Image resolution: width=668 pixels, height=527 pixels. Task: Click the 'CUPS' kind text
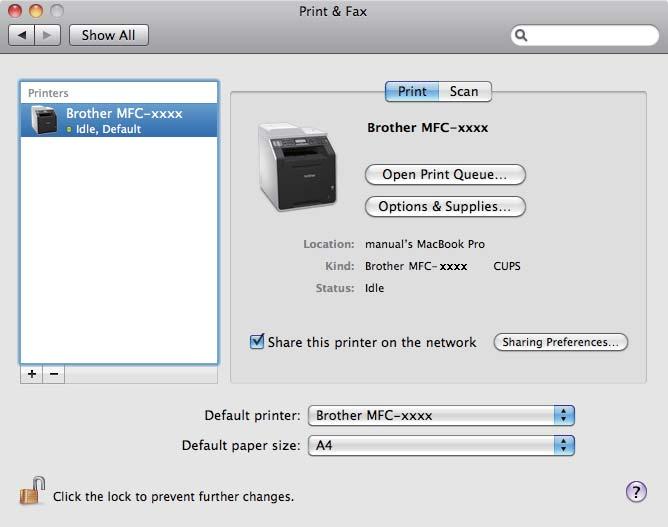pos(507,266)
